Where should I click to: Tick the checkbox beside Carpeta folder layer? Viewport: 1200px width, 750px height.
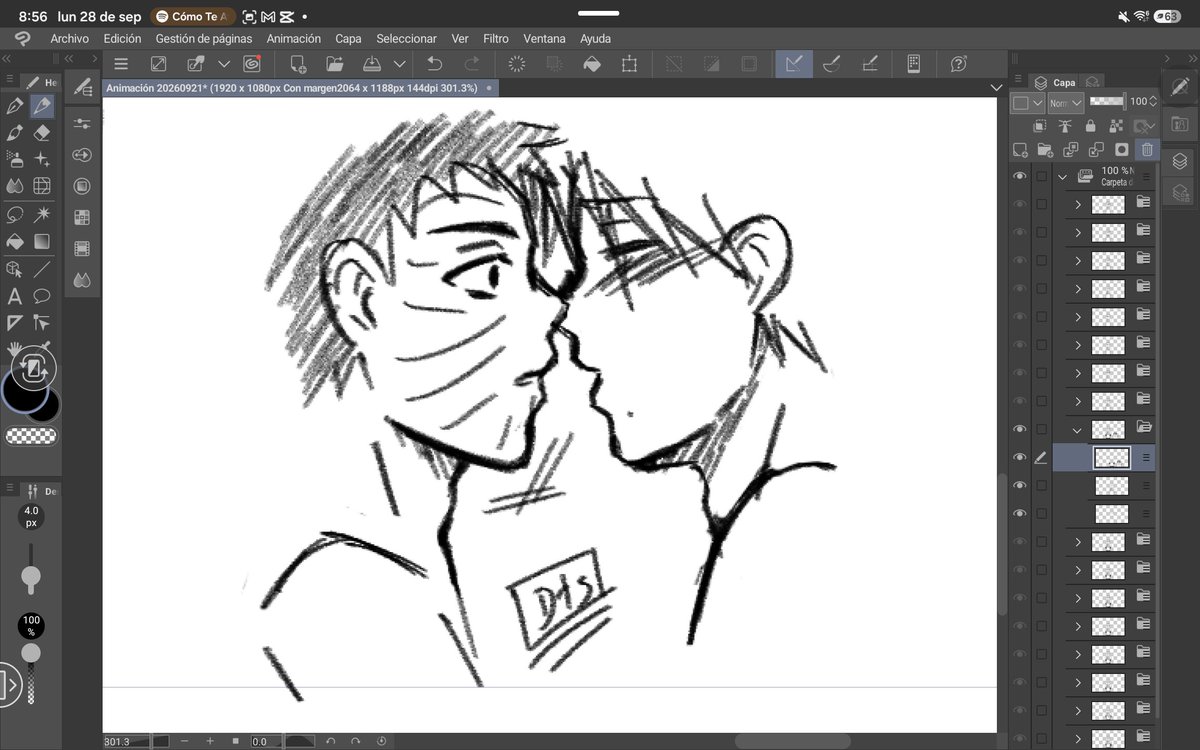coord(1041,176)
